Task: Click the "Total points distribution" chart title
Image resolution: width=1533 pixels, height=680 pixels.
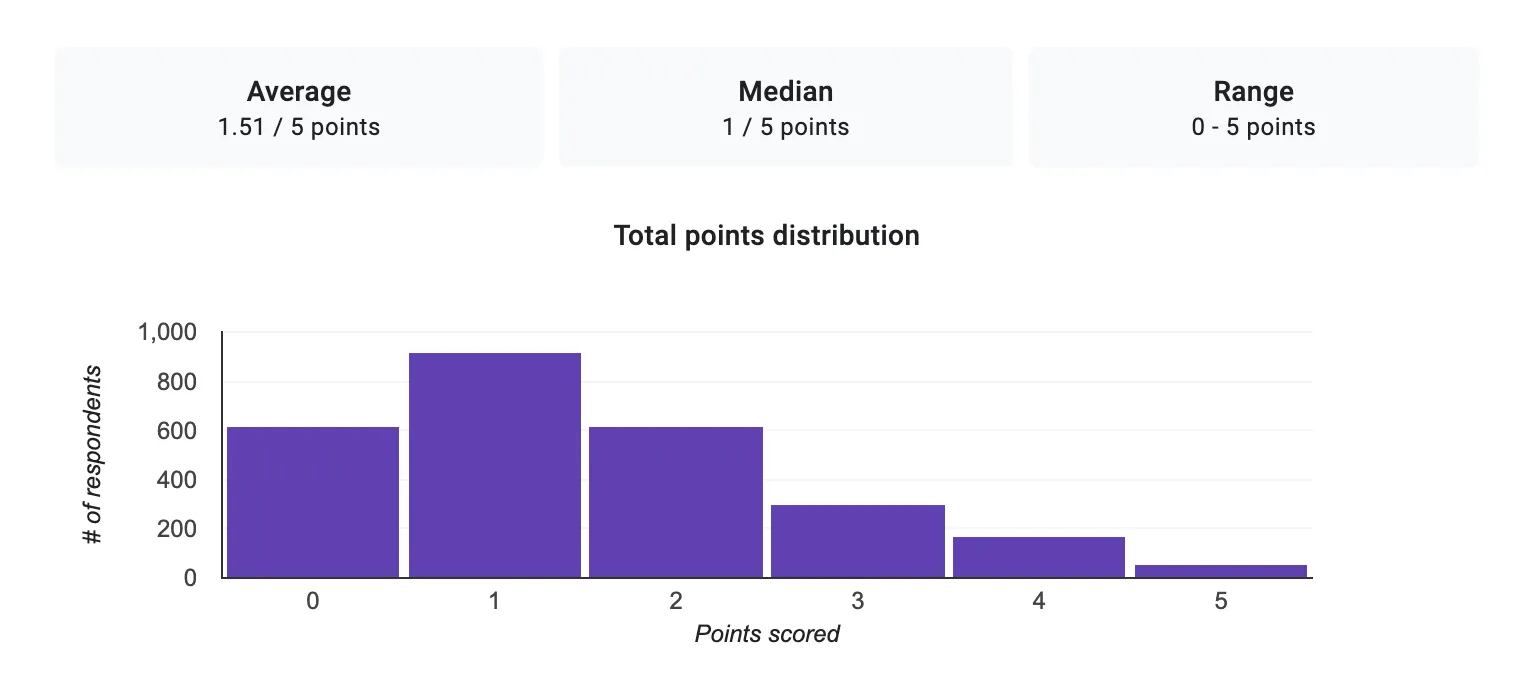Action: click(x=766, y=236)
